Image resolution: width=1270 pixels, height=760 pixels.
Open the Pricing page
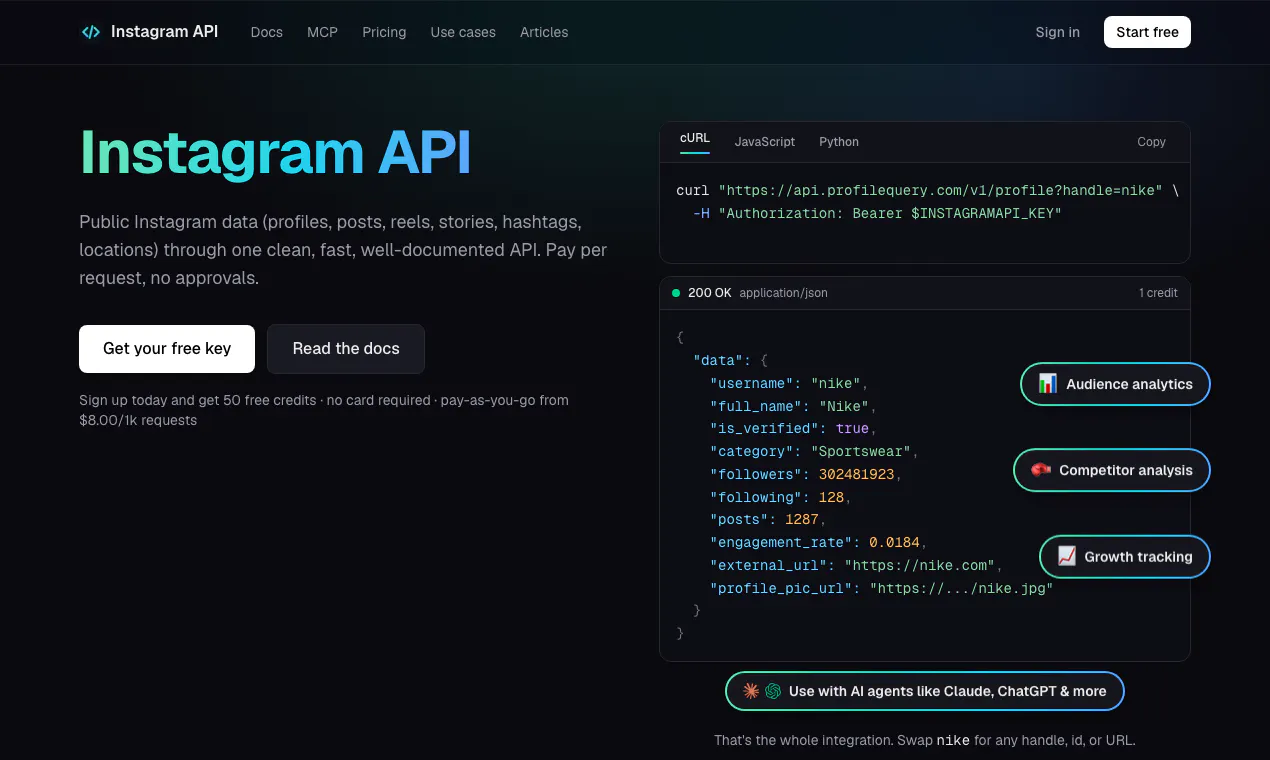pos(384,32)
